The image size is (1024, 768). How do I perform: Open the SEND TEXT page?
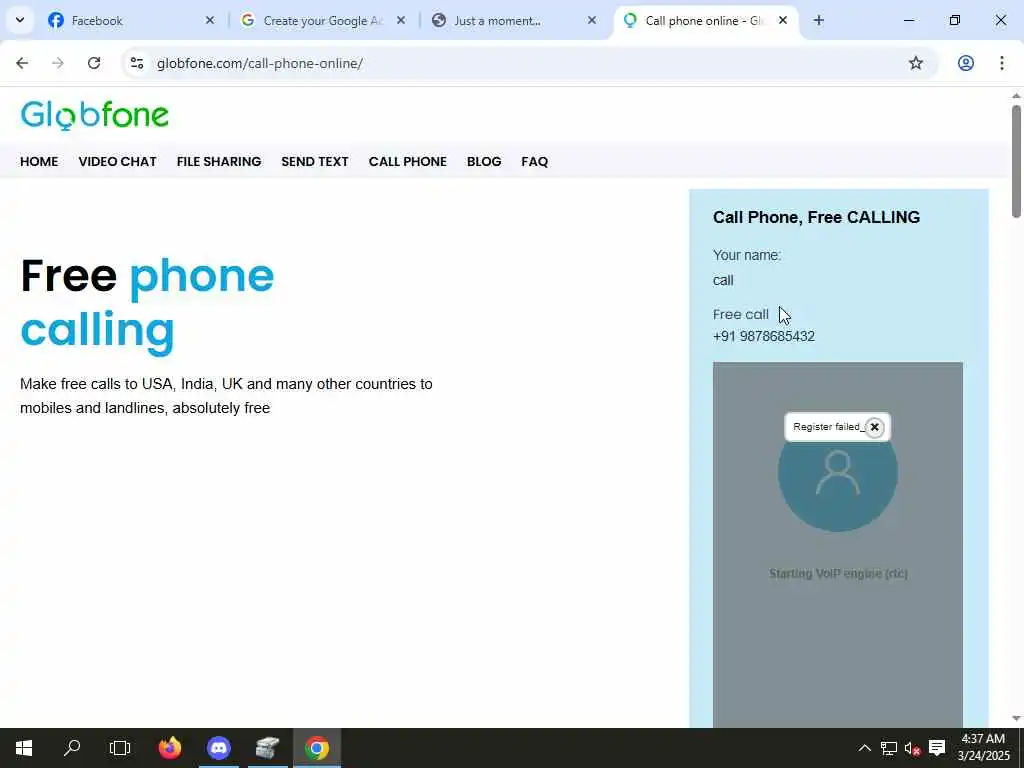click(x=315, y=161)
